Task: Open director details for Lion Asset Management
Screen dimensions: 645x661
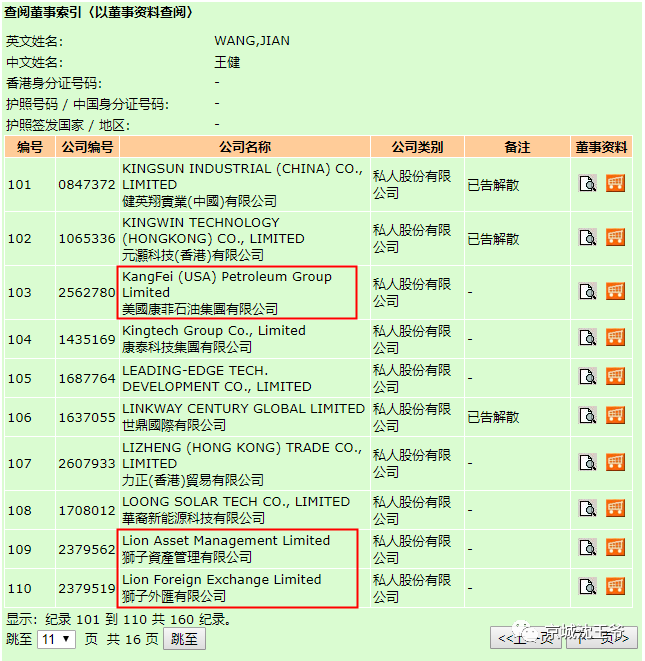Action: (x=588, y=548)
